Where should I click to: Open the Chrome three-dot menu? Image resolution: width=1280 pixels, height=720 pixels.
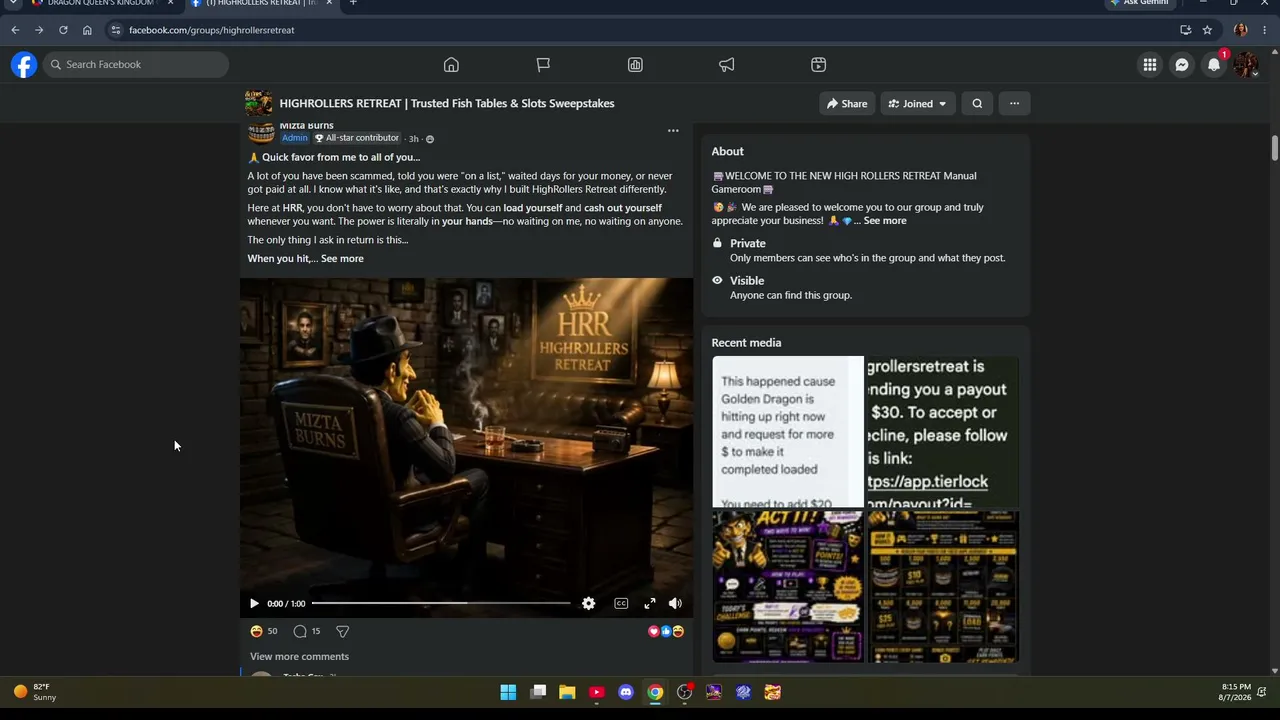pyautogui.click(x=1264, y=30)
